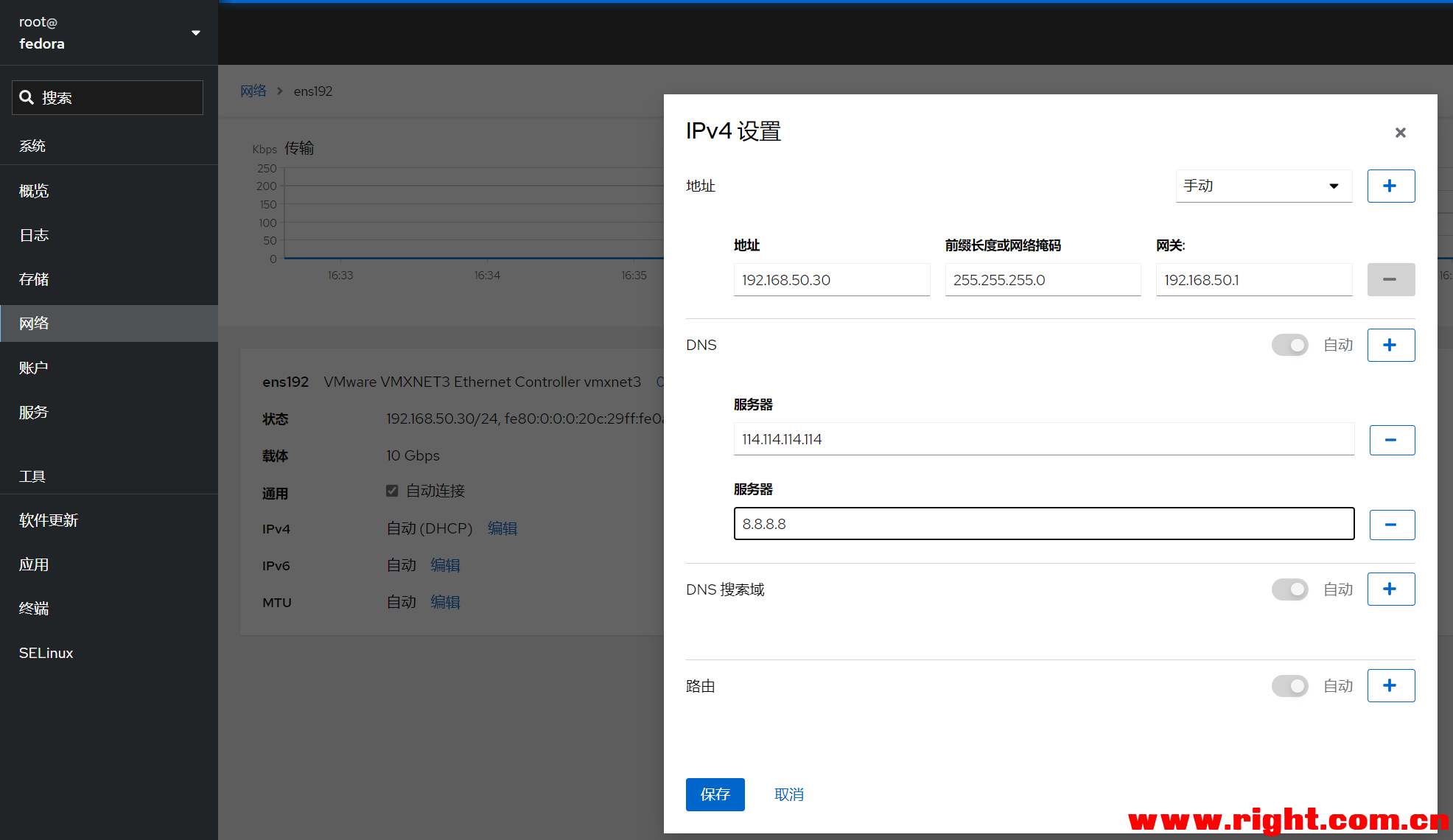The height and width of the screenshot is (840, 1453).
Task: Add a DNS server with plus icon
Action: tap(1390, 345)
